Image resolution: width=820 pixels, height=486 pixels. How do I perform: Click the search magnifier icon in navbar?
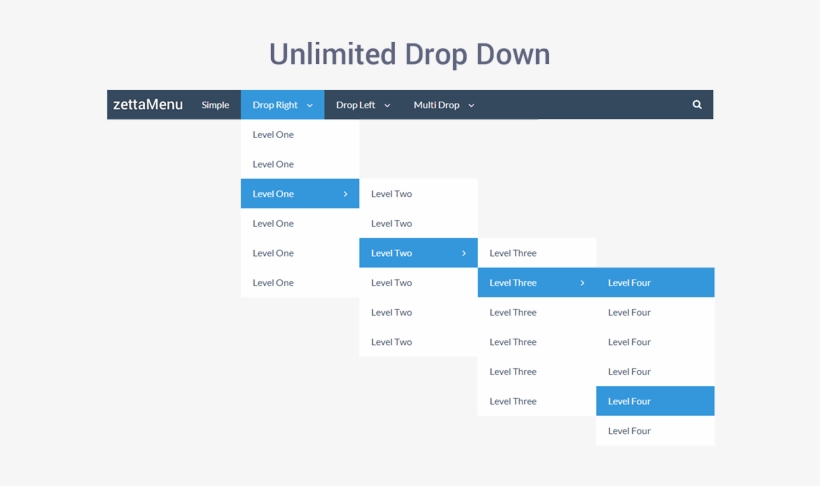(x=697, y=105)
